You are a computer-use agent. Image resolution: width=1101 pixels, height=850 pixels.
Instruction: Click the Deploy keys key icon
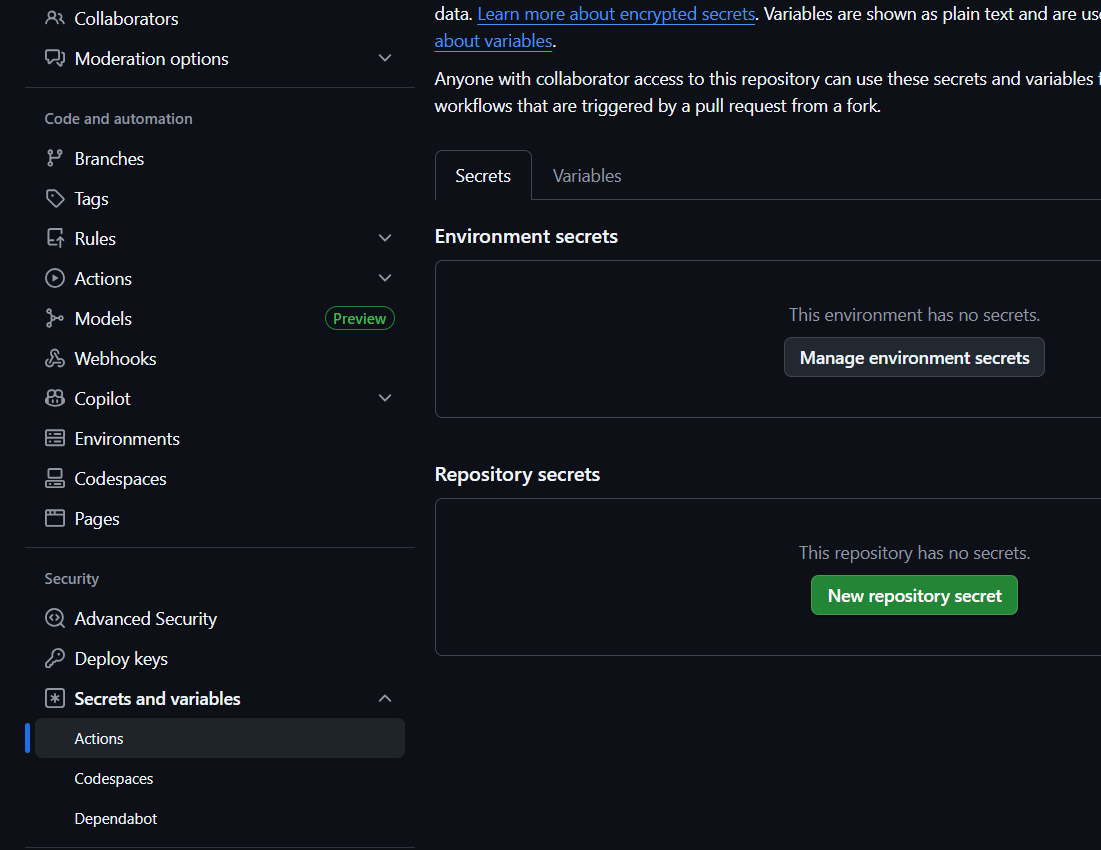click(x=55, y=658)
